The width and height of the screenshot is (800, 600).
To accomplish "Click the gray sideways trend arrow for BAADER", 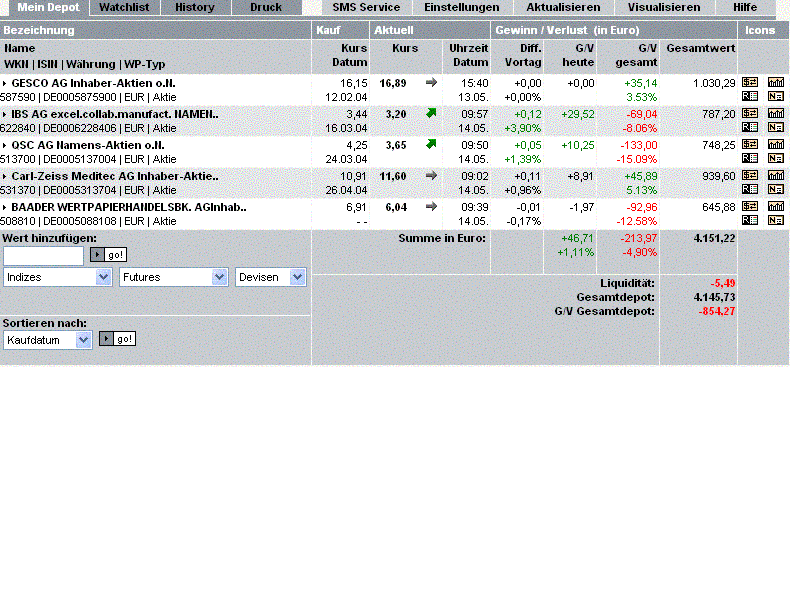I will point(431,207).
